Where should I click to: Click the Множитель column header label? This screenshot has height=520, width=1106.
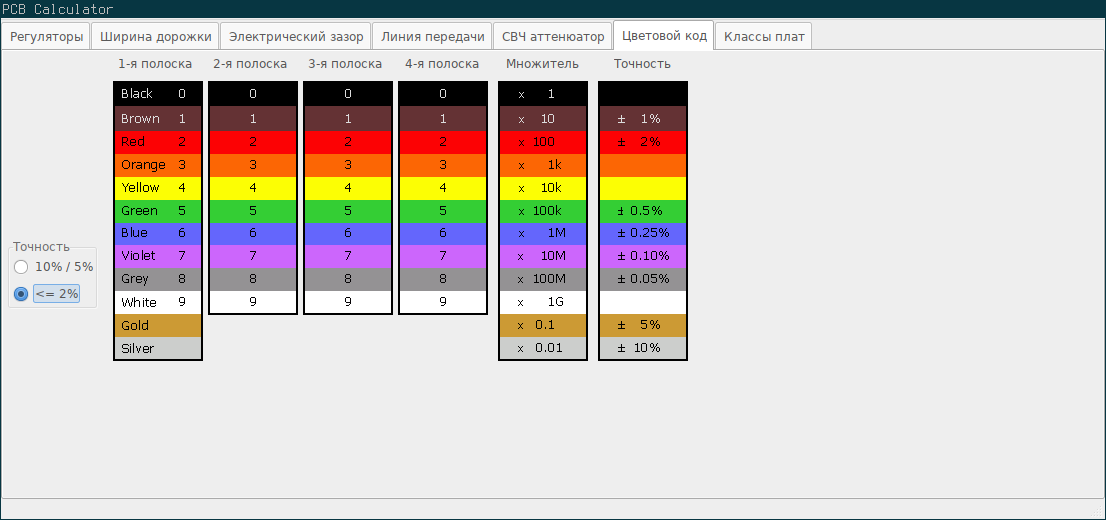tap(542, 64)
